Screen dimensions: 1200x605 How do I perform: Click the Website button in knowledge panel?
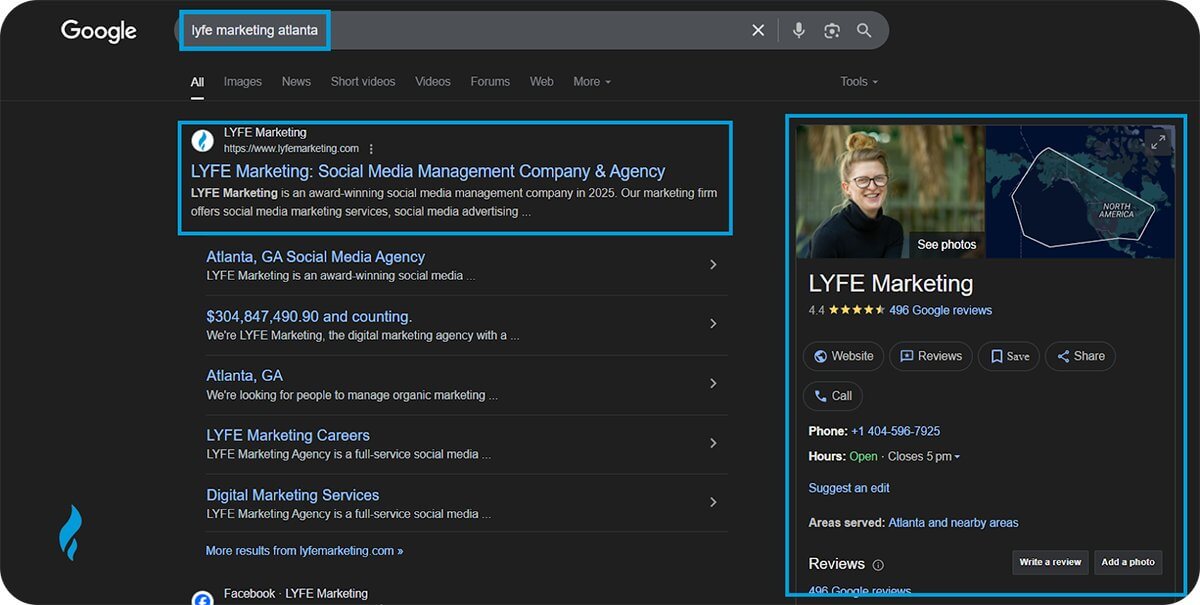[844, 356]
